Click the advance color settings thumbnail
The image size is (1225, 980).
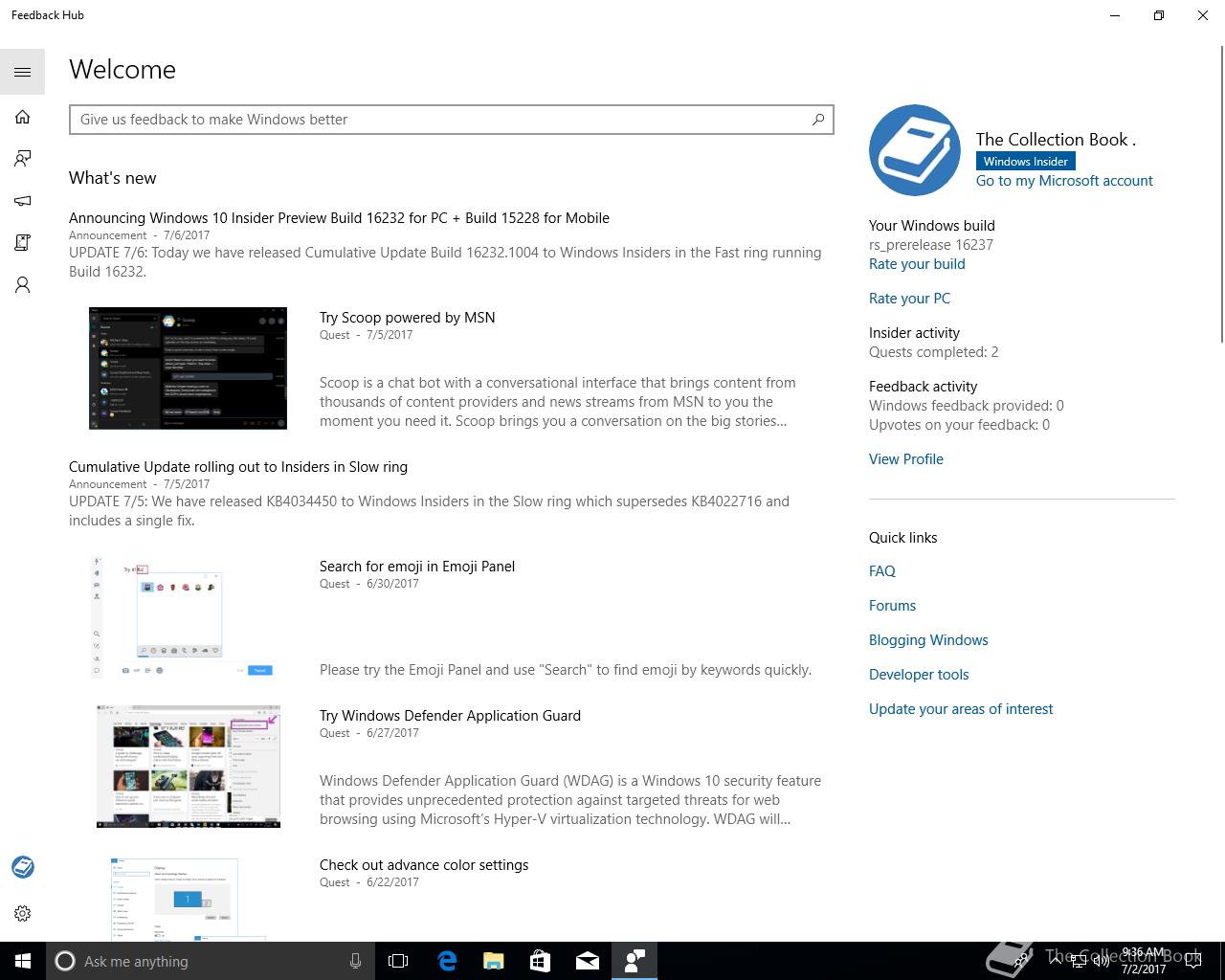pos(188,899)
